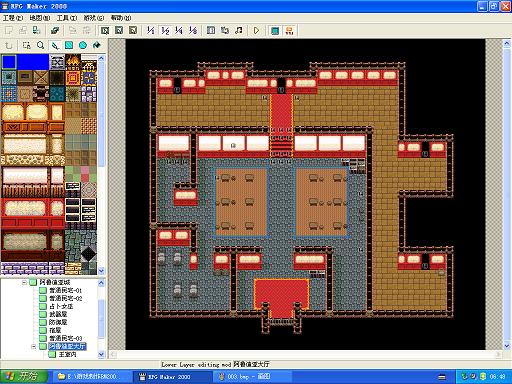This screenshot has width=512, height=384.
Task: Click the map view vertical scroll-up arrow
Action: [x=506, y=43]
